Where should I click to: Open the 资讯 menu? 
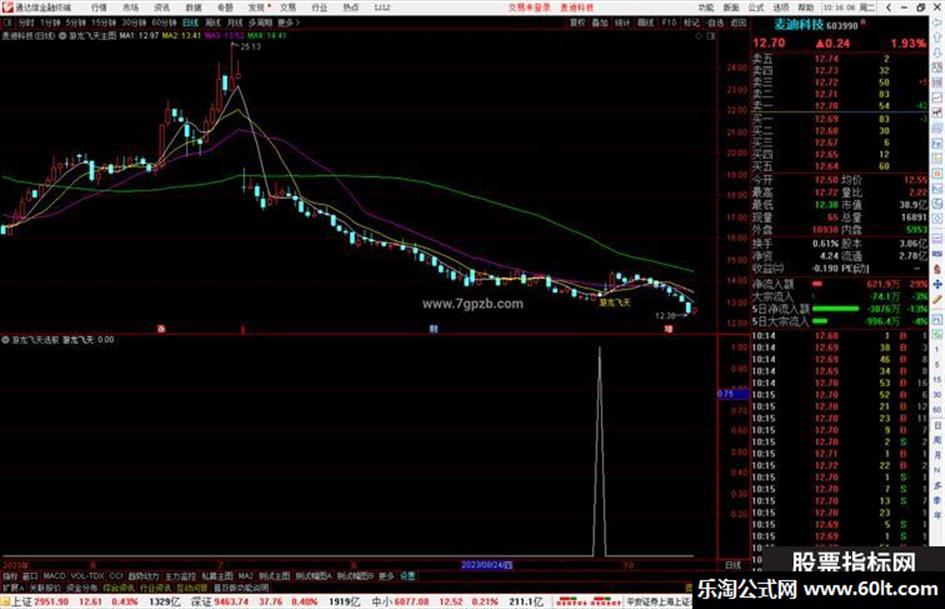pyautogui.click(x=162, y=7)
